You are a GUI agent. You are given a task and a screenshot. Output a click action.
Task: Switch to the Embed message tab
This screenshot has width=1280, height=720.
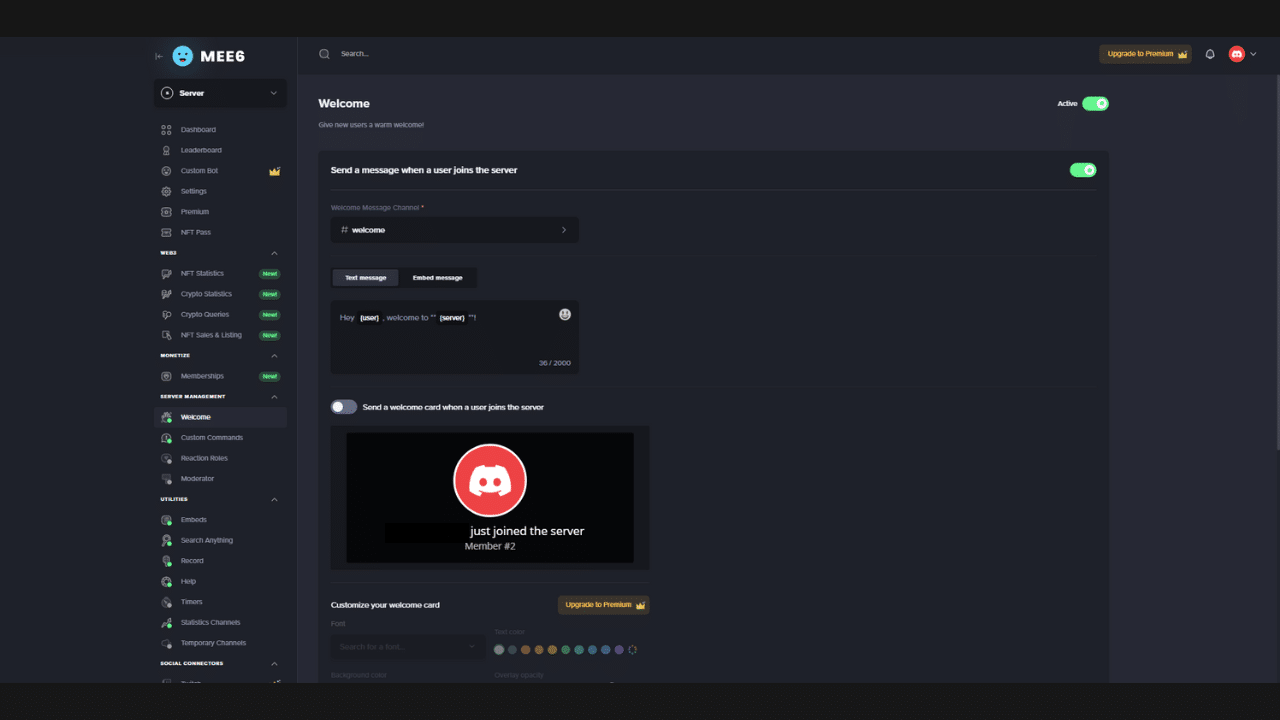pyautogui.click(x=438, y=277)
